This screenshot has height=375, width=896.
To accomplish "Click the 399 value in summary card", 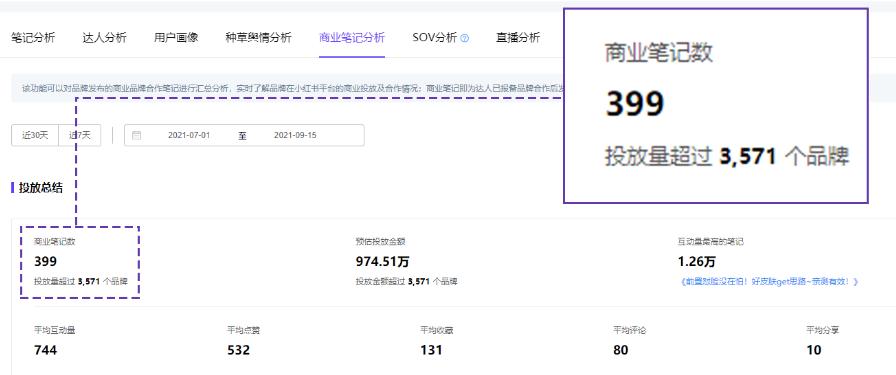I will [46, 262].
